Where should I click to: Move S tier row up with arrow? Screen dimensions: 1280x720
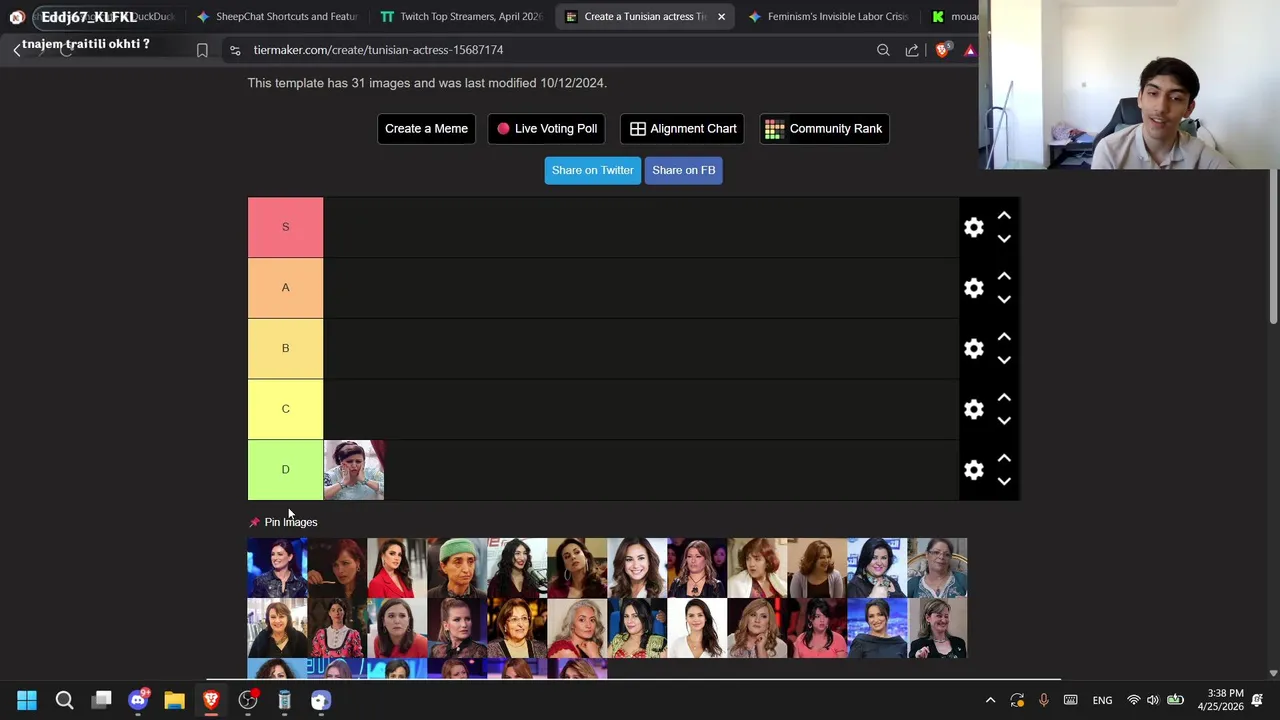(x=1004, y=216)
